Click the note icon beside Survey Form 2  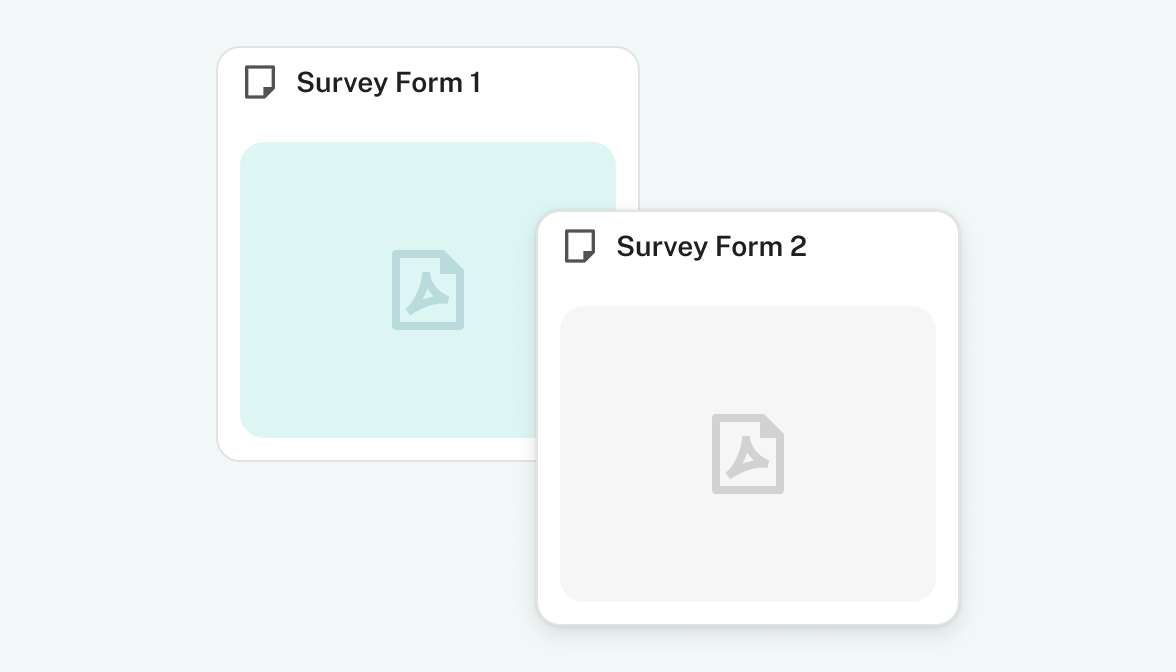[x=580, y=246]
